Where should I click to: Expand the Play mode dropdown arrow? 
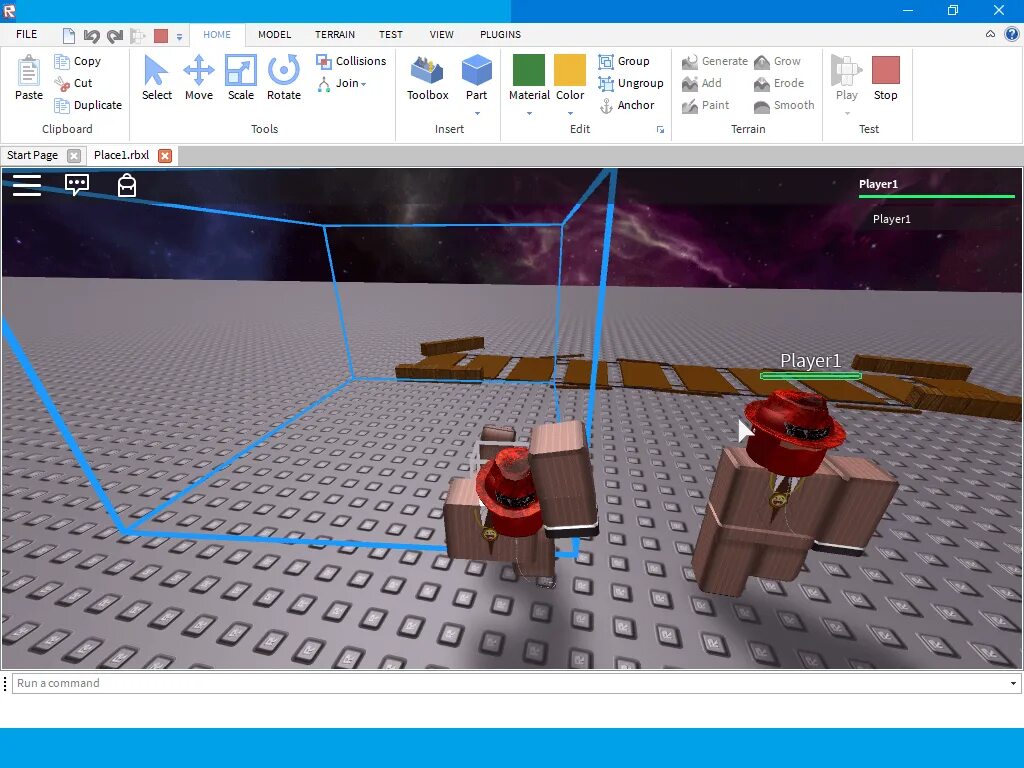[847, 114]
